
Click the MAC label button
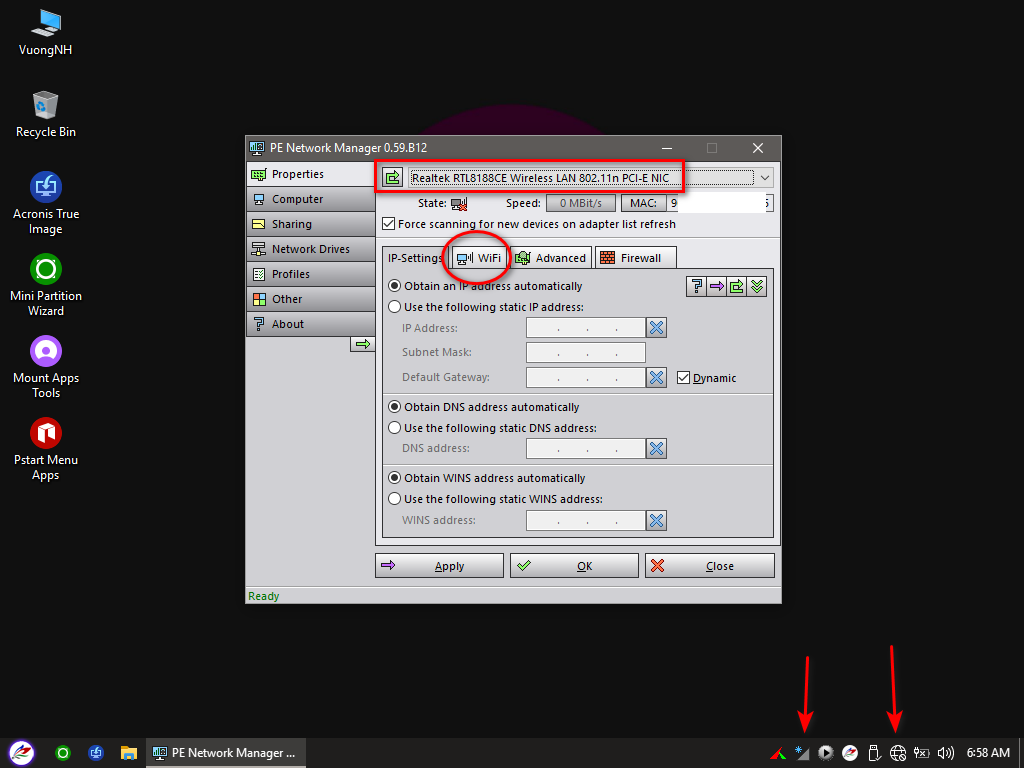643,203
